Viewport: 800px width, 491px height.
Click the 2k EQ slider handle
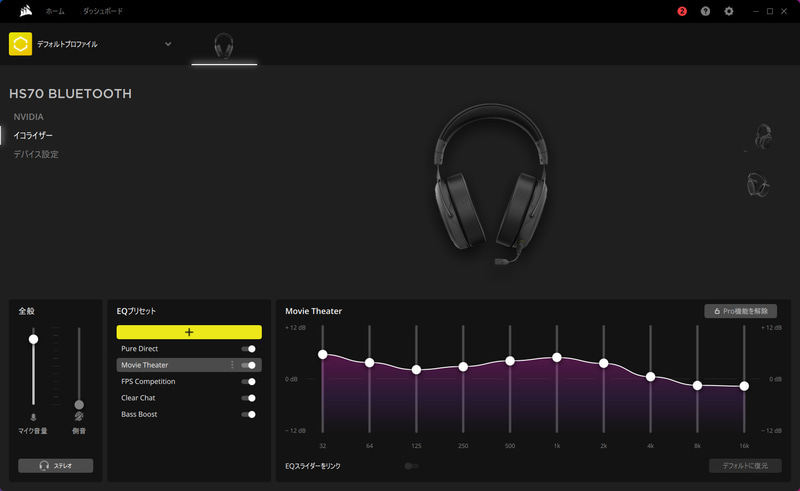[604, 363]
